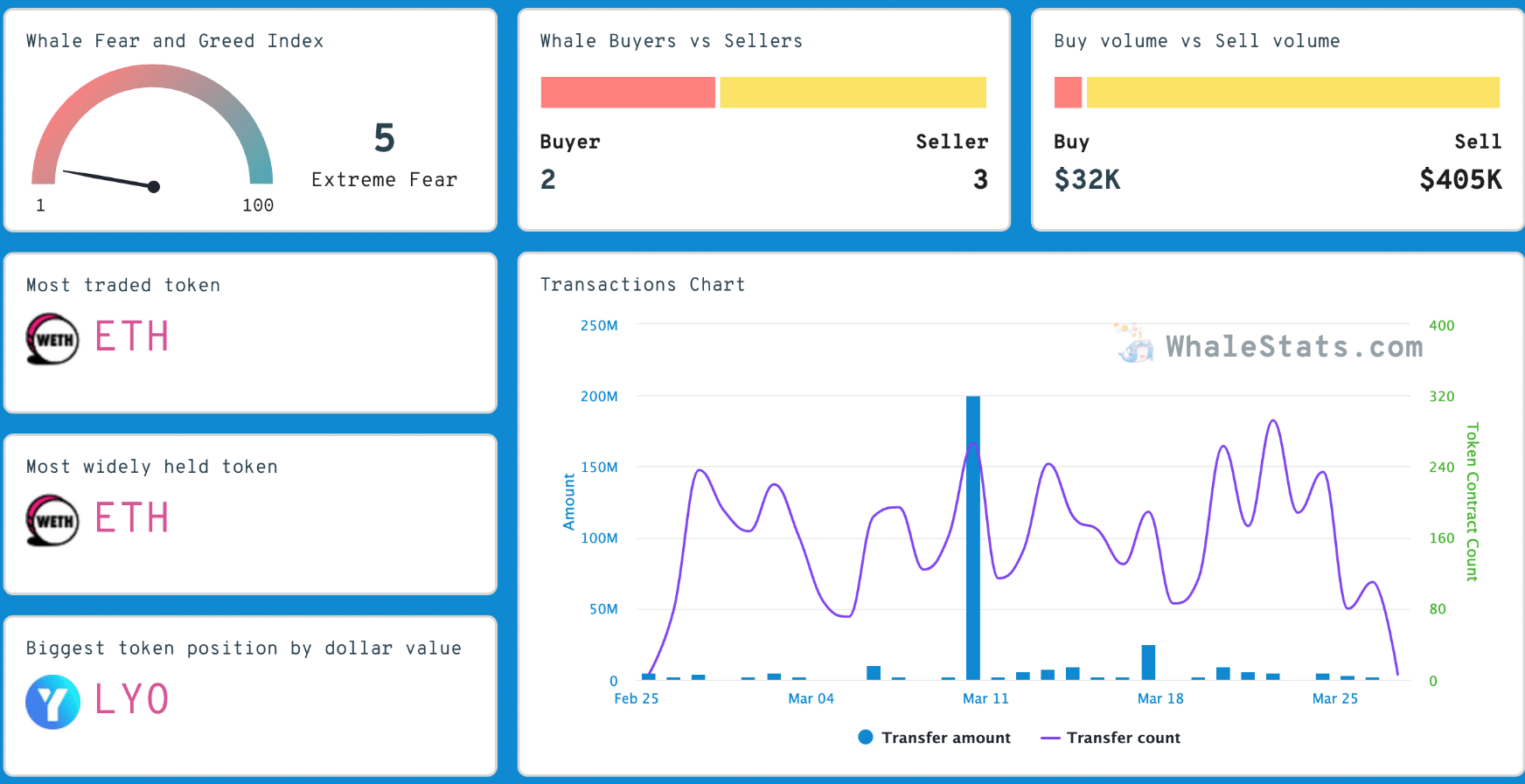Click the Sell volume value '$405K'
The image size is (1525, 784).
point(1460,179)
